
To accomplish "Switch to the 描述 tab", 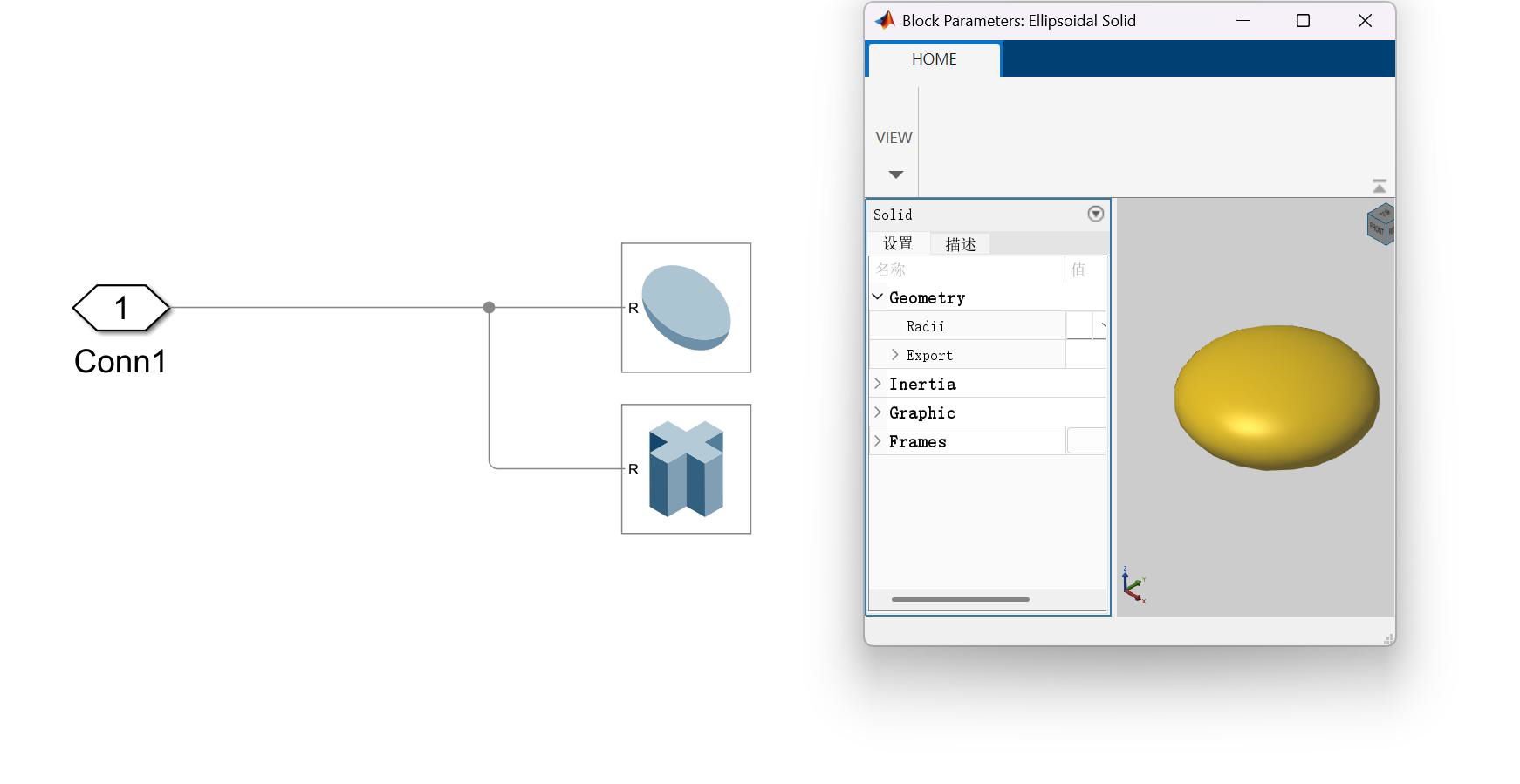I will click(x=960, y=244).
